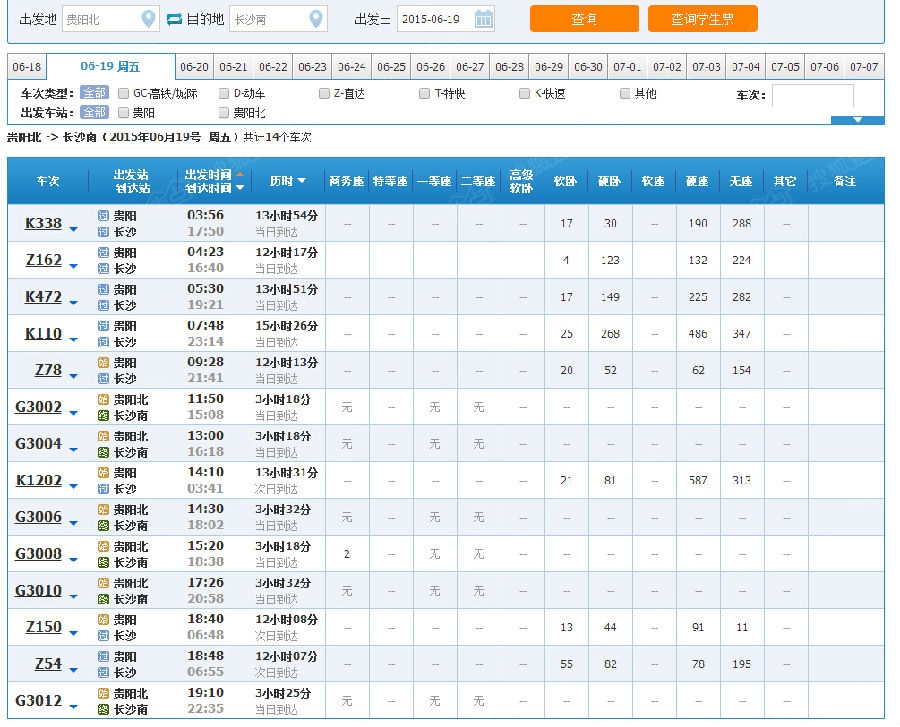Screen dimensions: 900x727
Task: Click terminal icon in G3002 row
Action: (103, 415)
